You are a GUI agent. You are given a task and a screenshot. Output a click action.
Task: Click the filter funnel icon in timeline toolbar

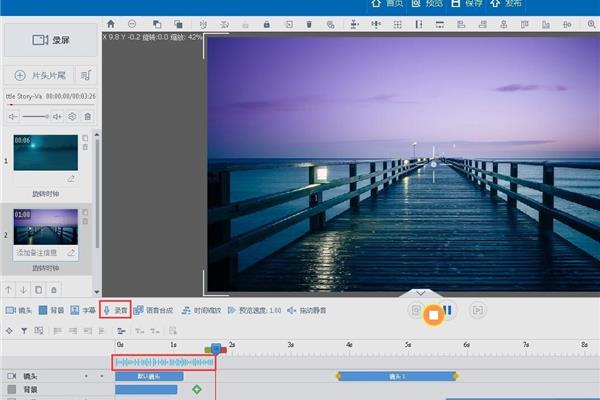pyautogui.click(x=24, y=331)
